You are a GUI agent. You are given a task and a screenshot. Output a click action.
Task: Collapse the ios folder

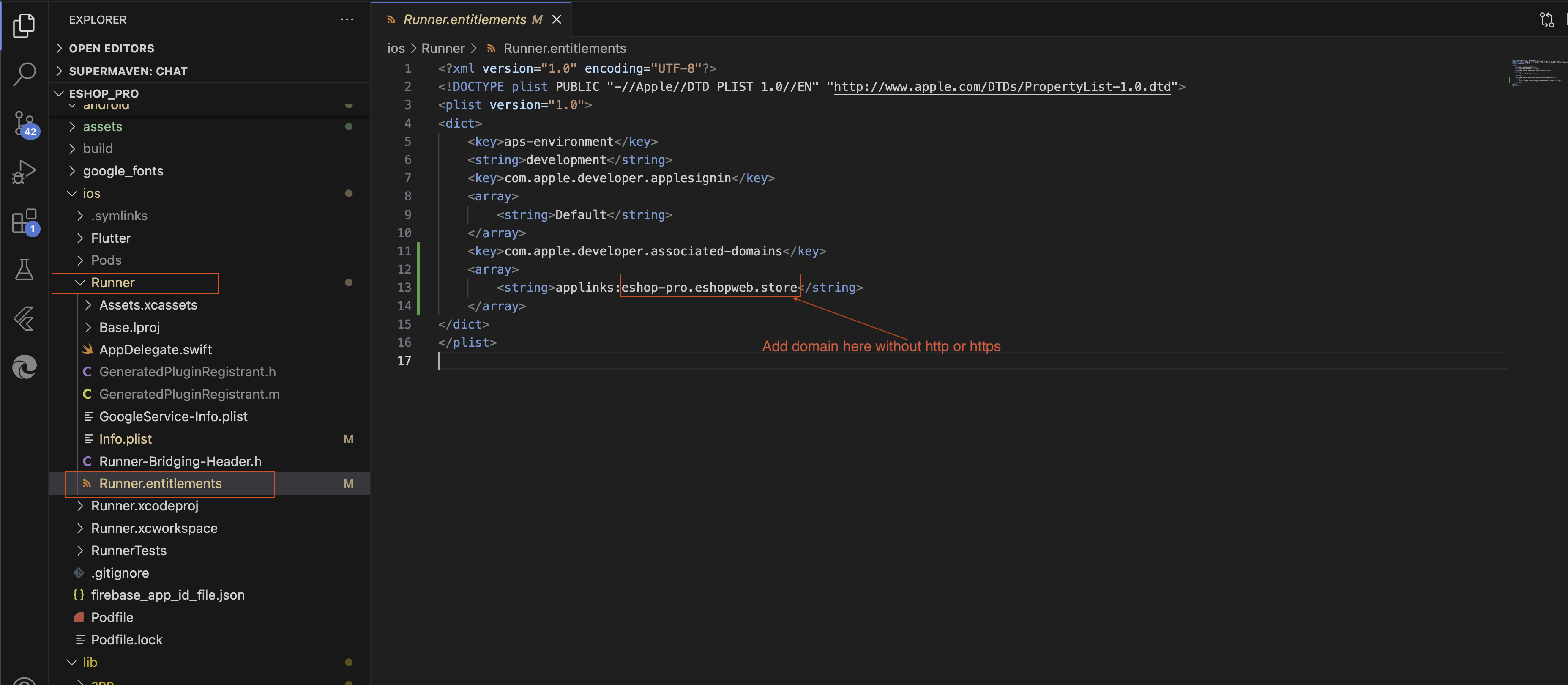tap(209, 194)
